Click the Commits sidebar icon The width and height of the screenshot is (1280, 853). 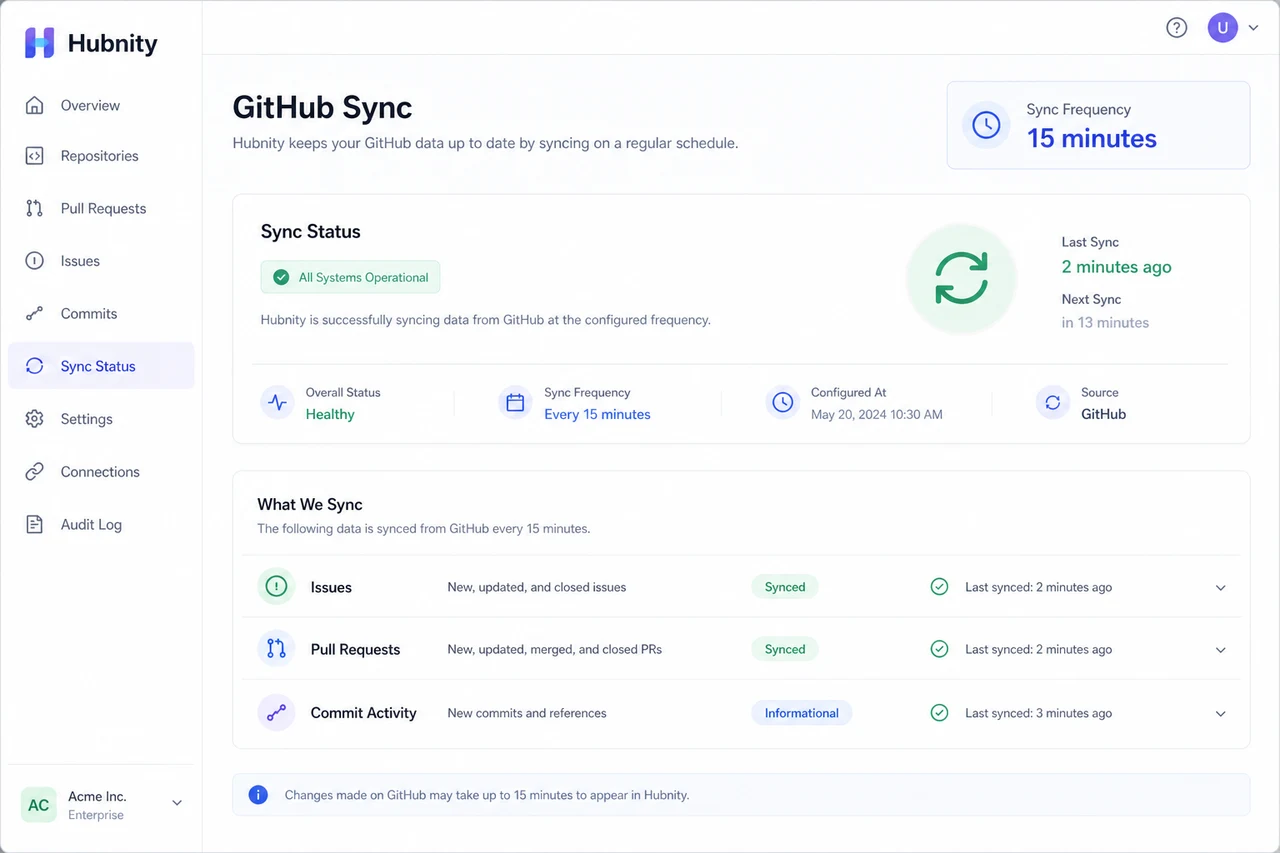pyautogui.click(x=34, y=314)
